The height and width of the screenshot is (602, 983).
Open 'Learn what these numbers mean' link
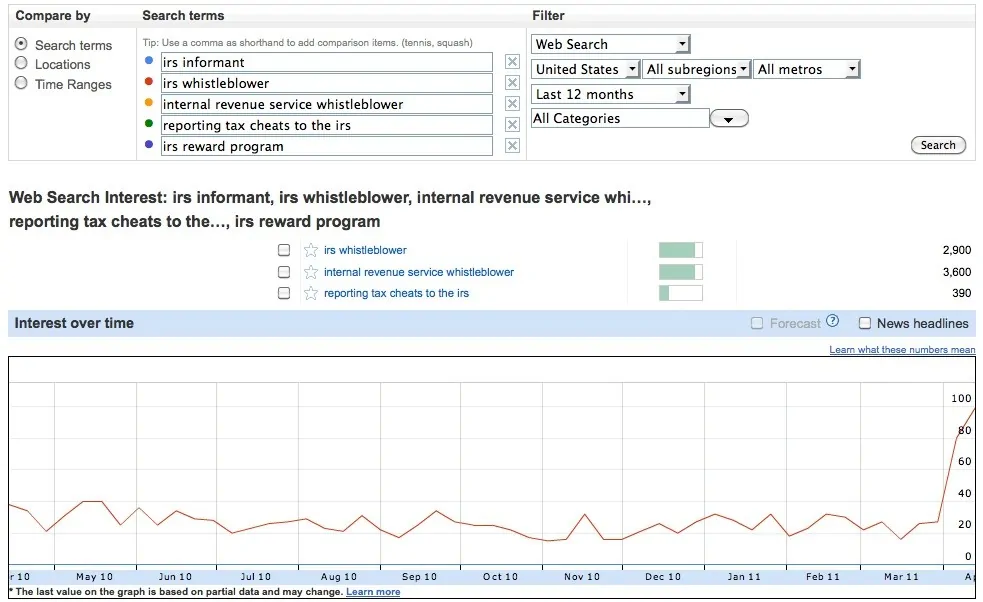pyautogui.click(x=902, y=349)
